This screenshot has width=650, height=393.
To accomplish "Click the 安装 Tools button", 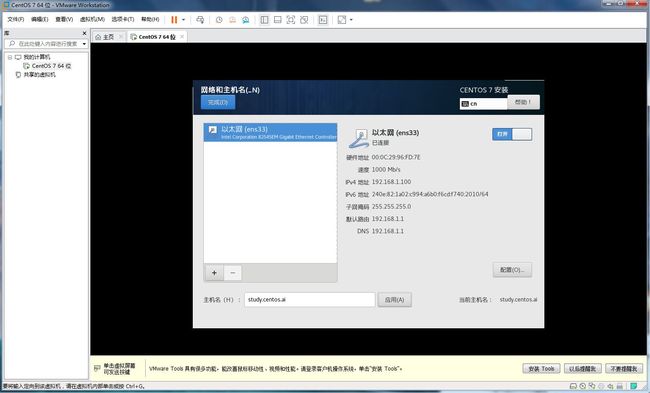I will pyautogui.click(x=541, y=369).
